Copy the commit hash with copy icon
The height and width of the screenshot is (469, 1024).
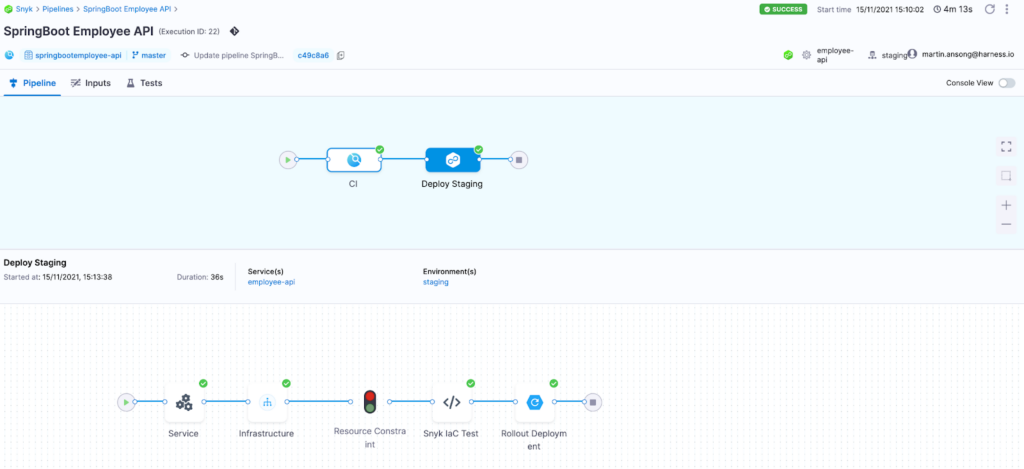(341, 56)
